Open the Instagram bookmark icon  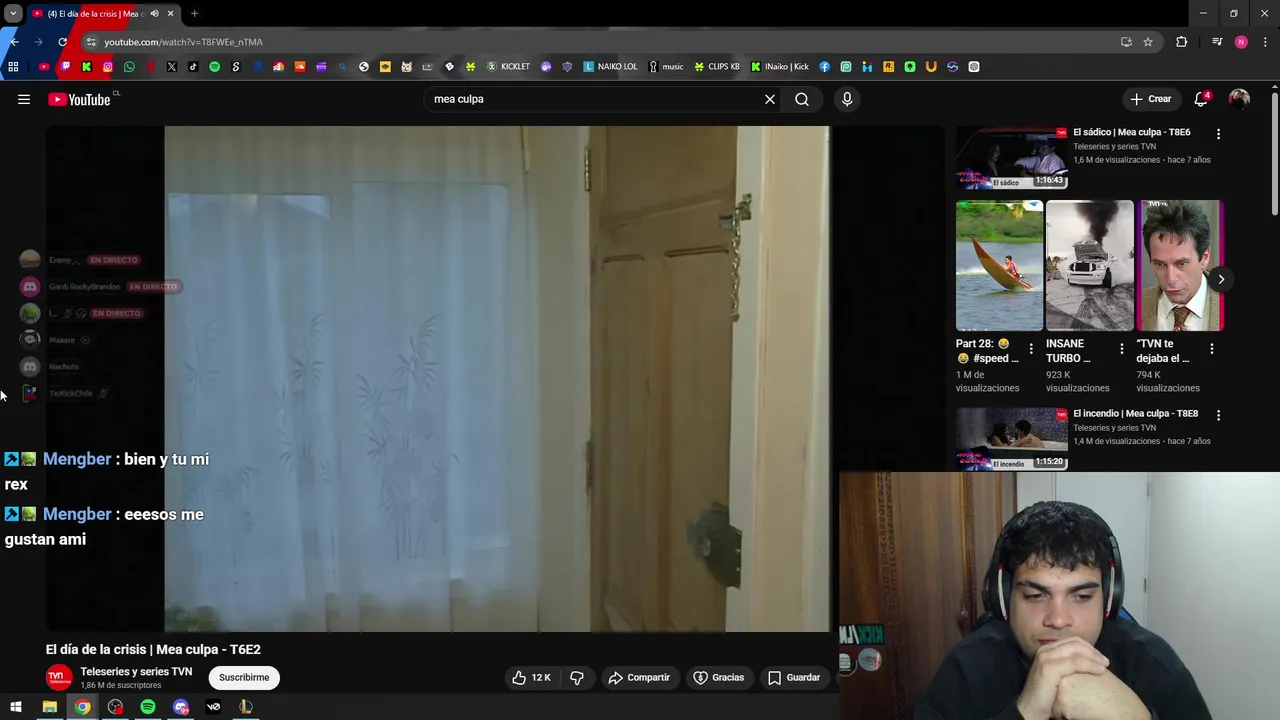[108, 67]
